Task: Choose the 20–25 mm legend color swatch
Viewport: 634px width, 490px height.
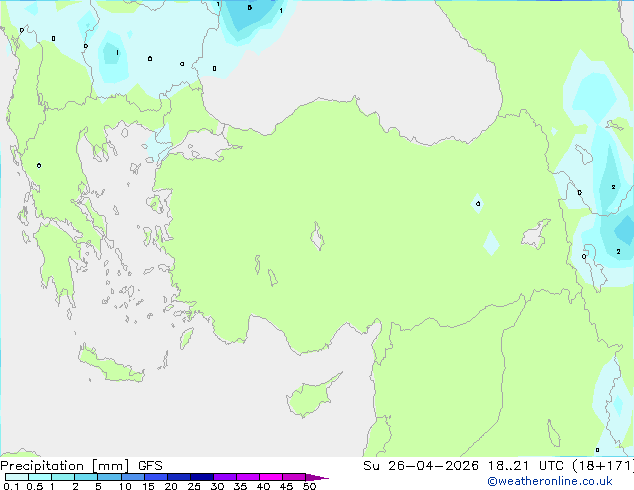Action: tap(179, 477)
